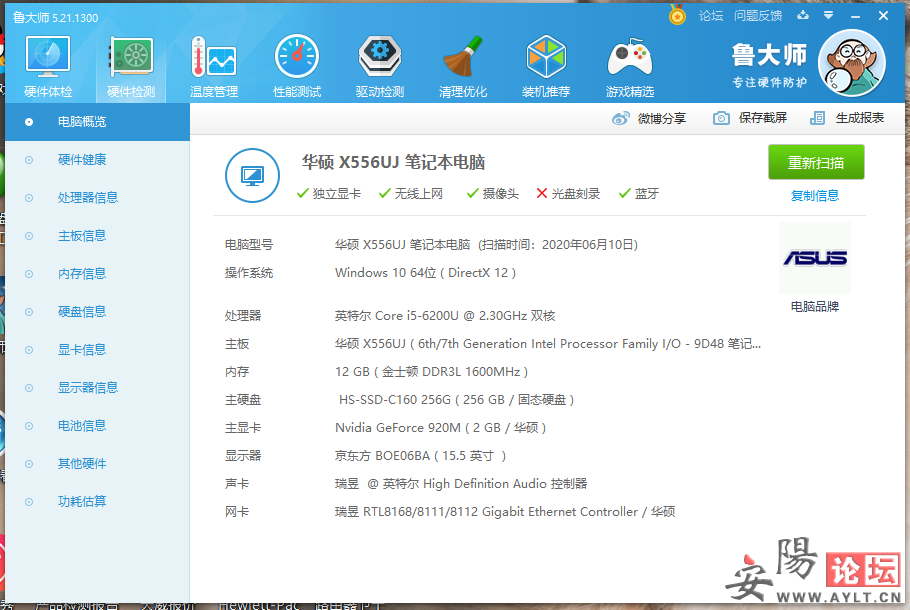Open 温度管理 temperature management icon
This screenshot has height=610, width=910.
point(214,66)
